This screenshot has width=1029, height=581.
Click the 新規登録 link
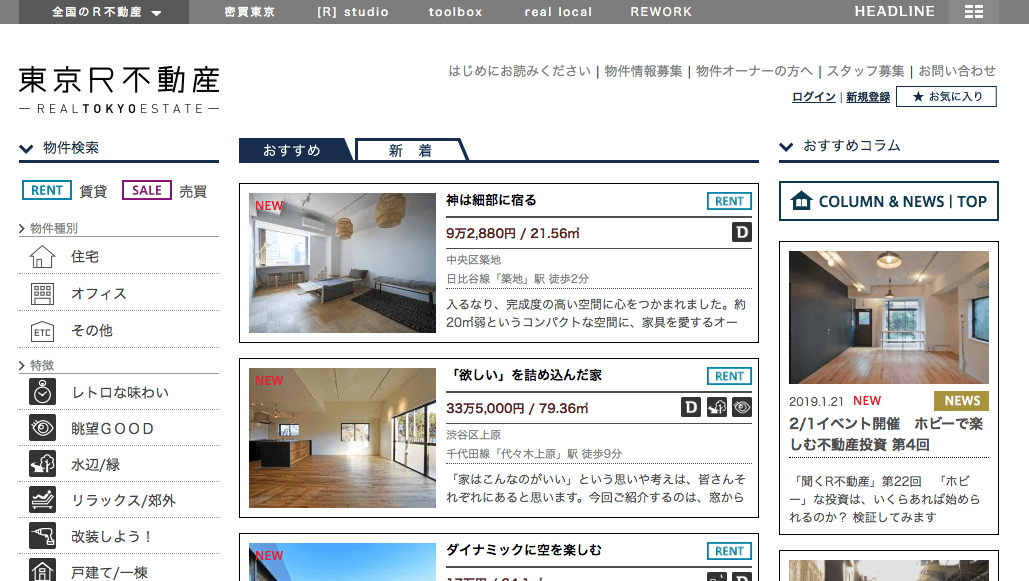(868, 97)
